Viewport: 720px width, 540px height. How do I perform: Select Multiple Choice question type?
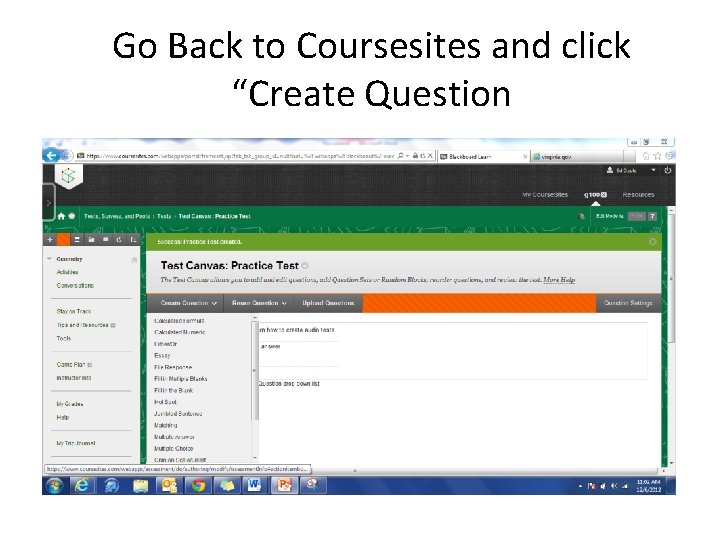(x=174, y=449)
